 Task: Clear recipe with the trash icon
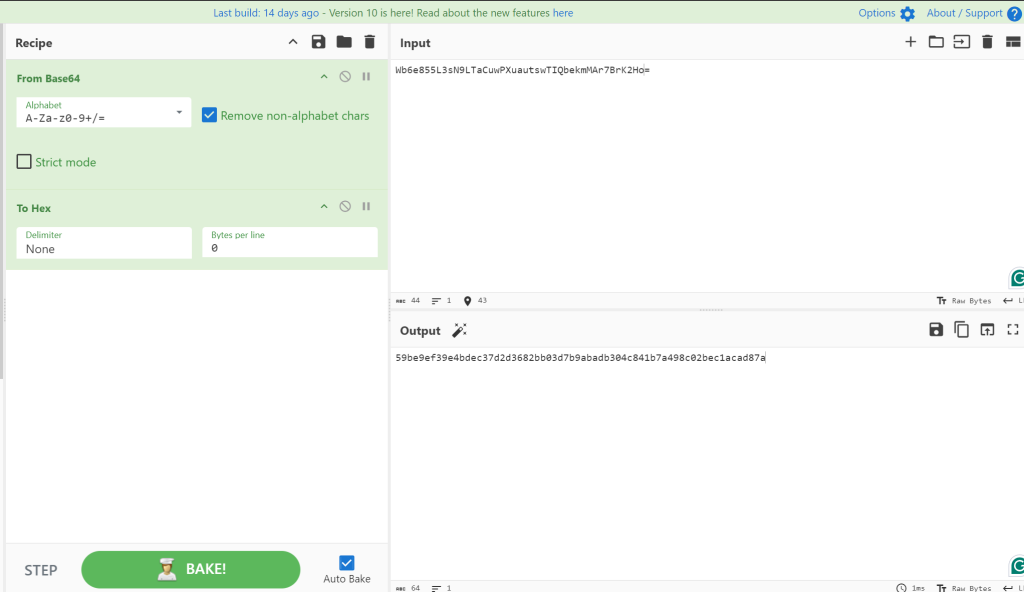pos(370,42)
